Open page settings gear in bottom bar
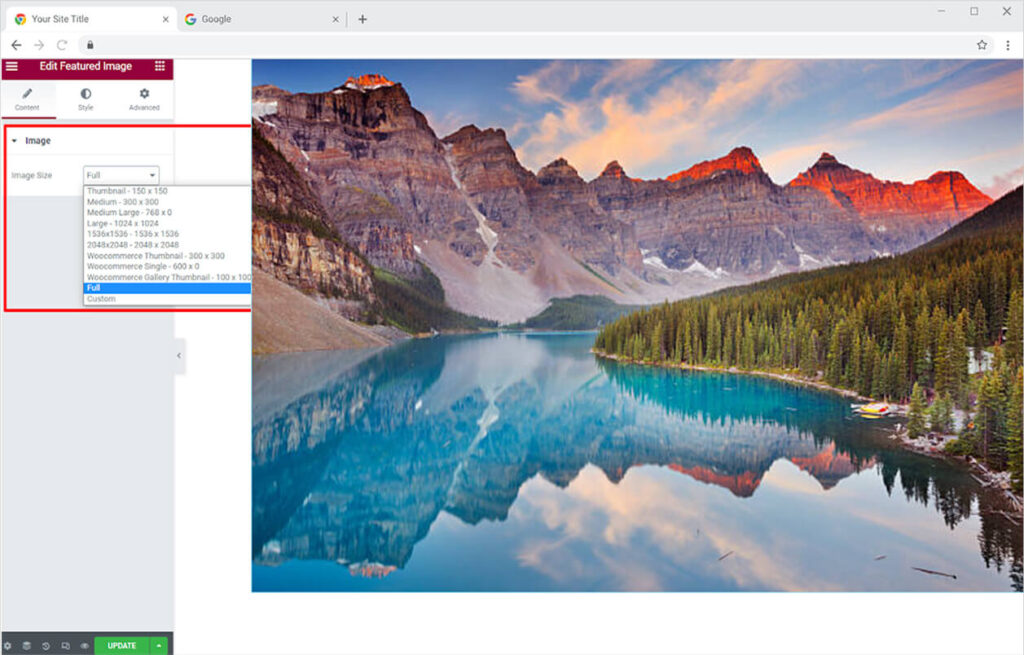Screen dimensions: 1024x655 click(x=8, y=646)
